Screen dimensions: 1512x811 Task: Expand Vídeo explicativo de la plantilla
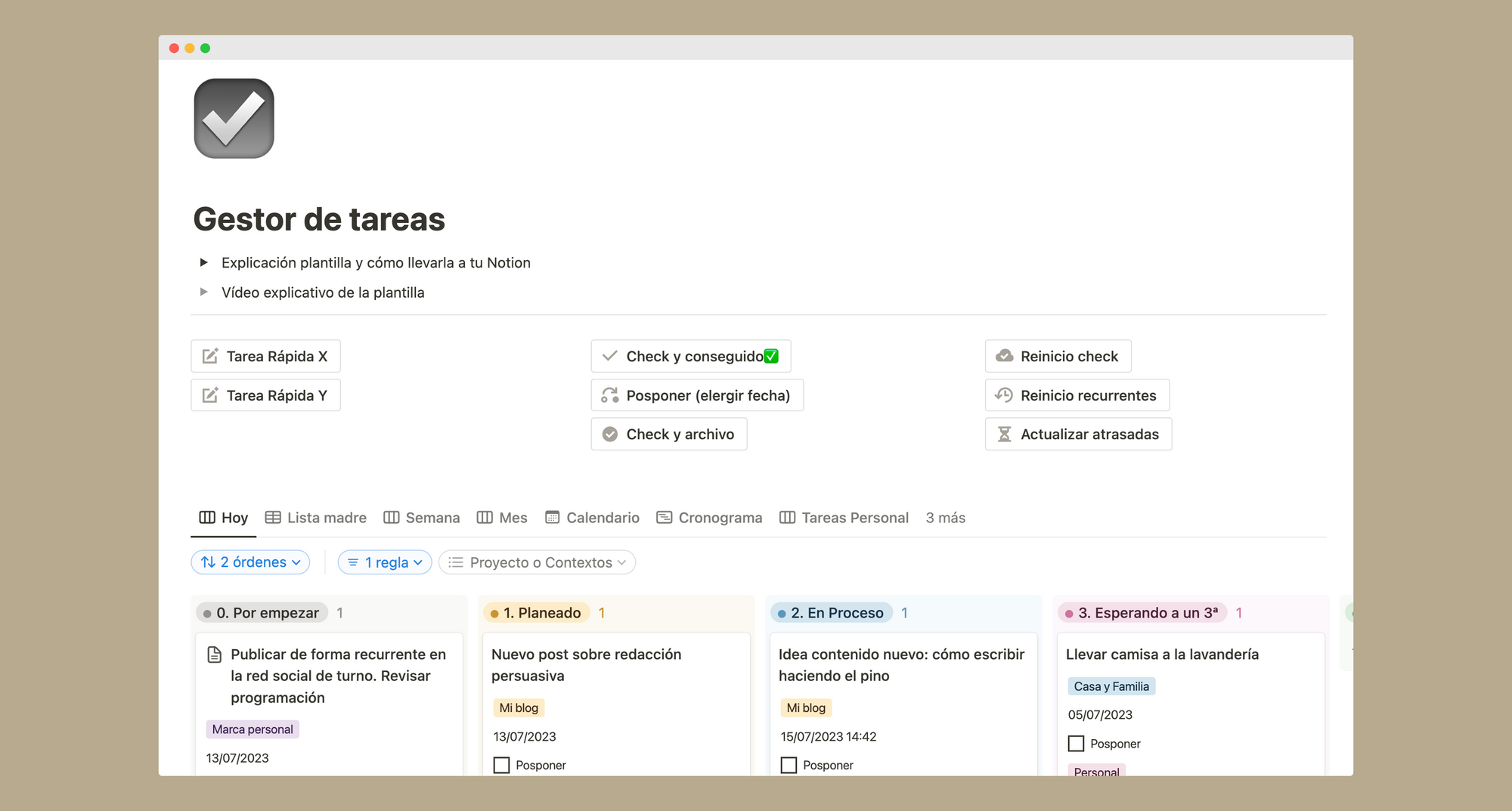[203, 292]
